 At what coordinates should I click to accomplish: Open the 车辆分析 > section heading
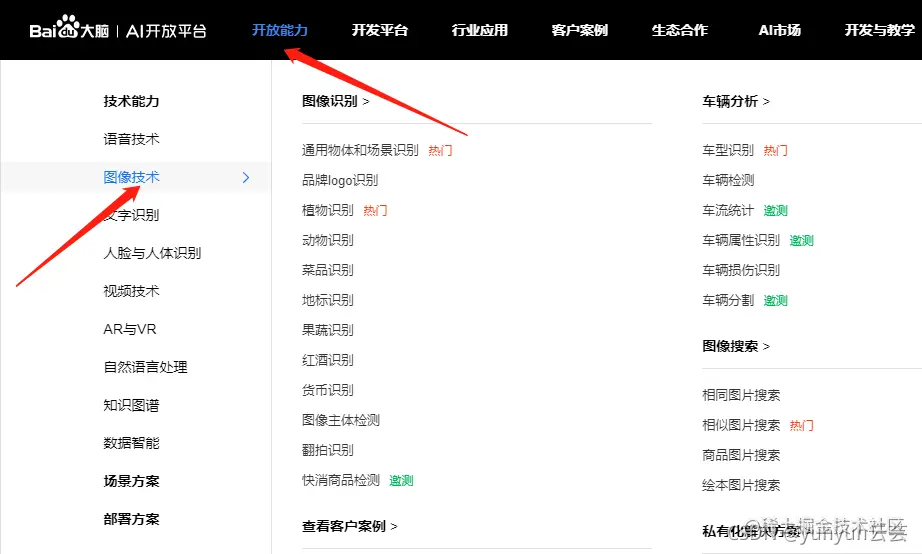(x=736, y=101)
